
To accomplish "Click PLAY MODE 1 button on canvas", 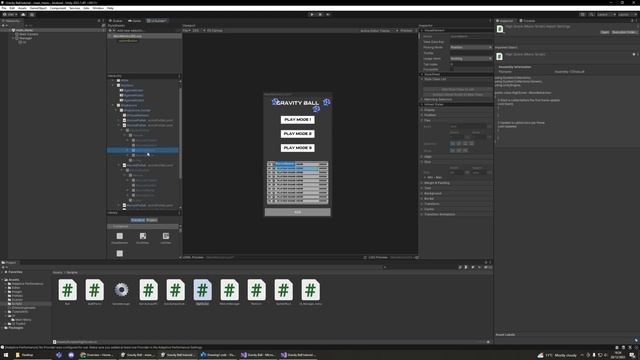I will click(x=298, y=120).
